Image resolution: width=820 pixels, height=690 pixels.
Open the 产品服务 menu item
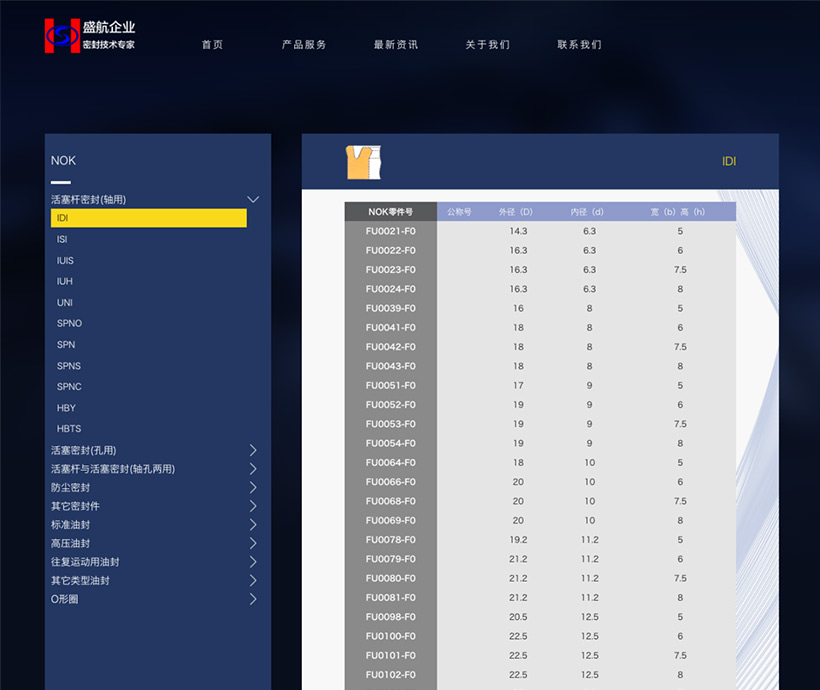304,45
